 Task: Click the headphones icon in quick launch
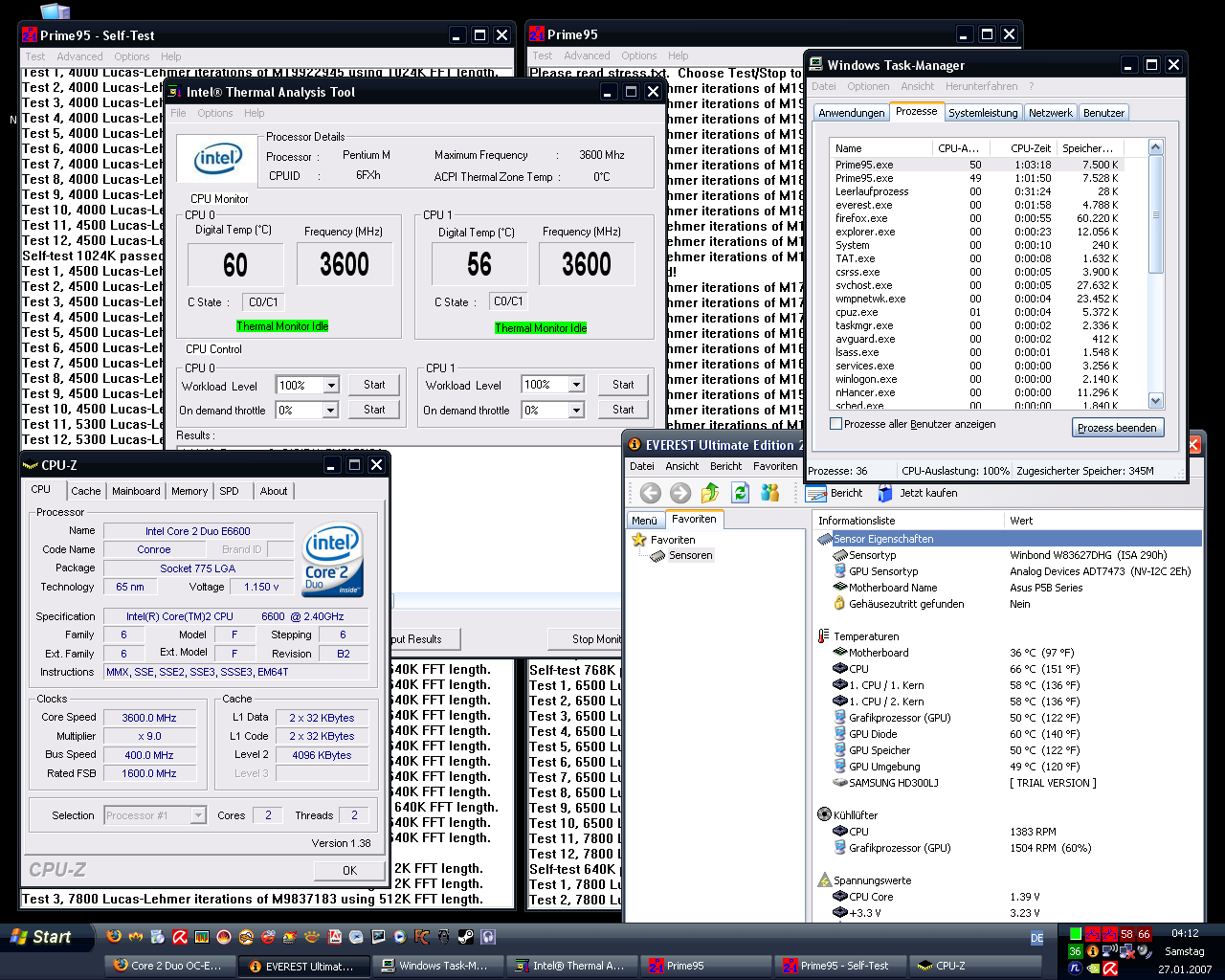487,937
